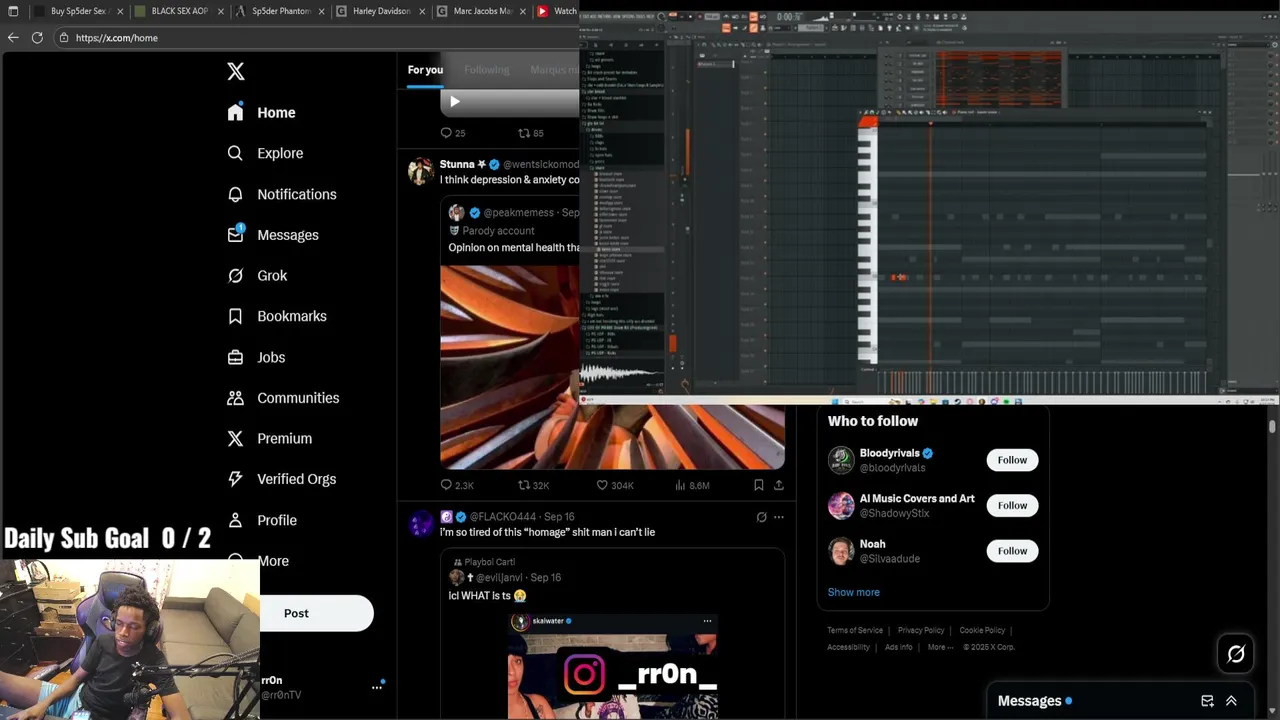Click Grok explain icon on FLACKO444 post
The width and height of the screenshot is (1280, 720).
[761, 517]
